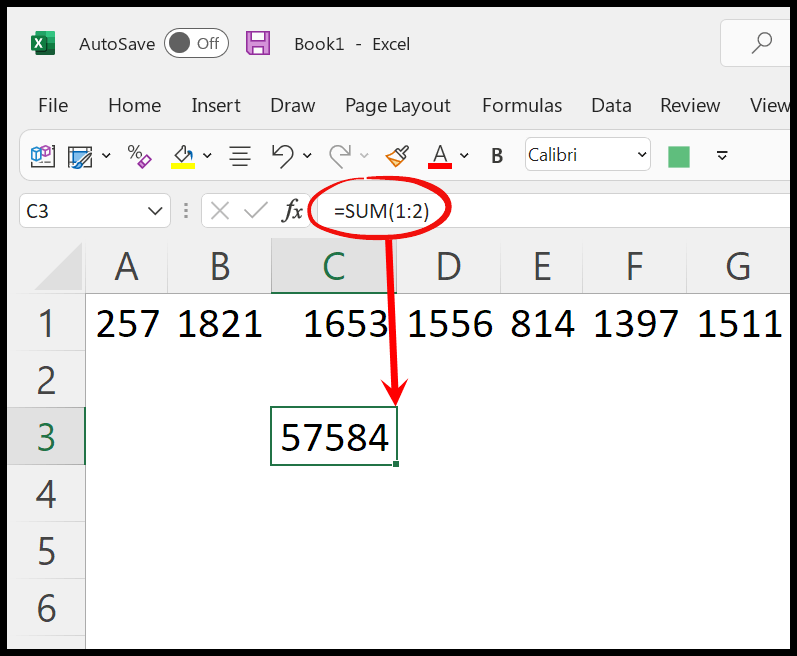Select column B header

(220, 266)
